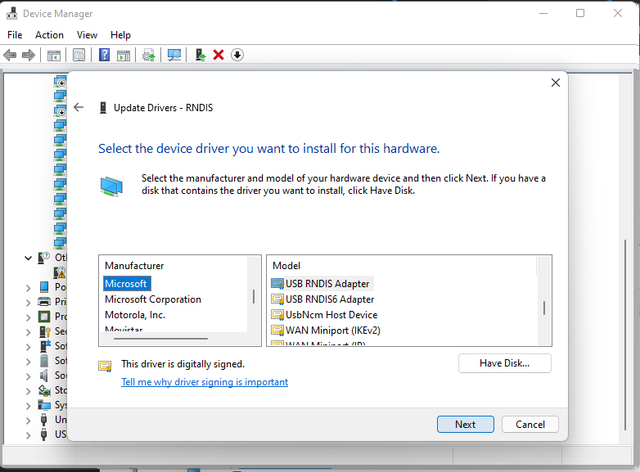Open Help with blue question mark icon
Screen dimensions: 640x472
pos(104,55)
